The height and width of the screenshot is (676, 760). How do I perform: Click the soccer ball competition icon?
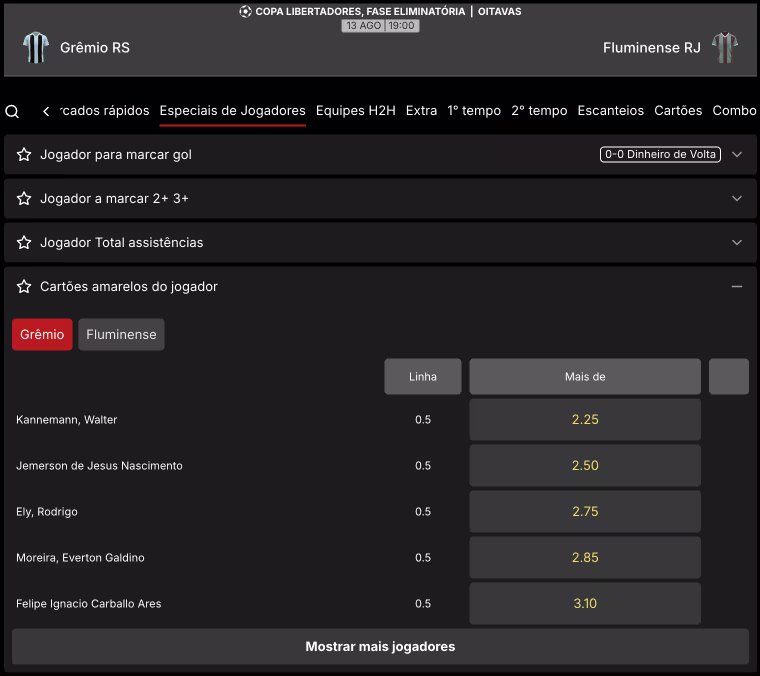tap(245, 12)
